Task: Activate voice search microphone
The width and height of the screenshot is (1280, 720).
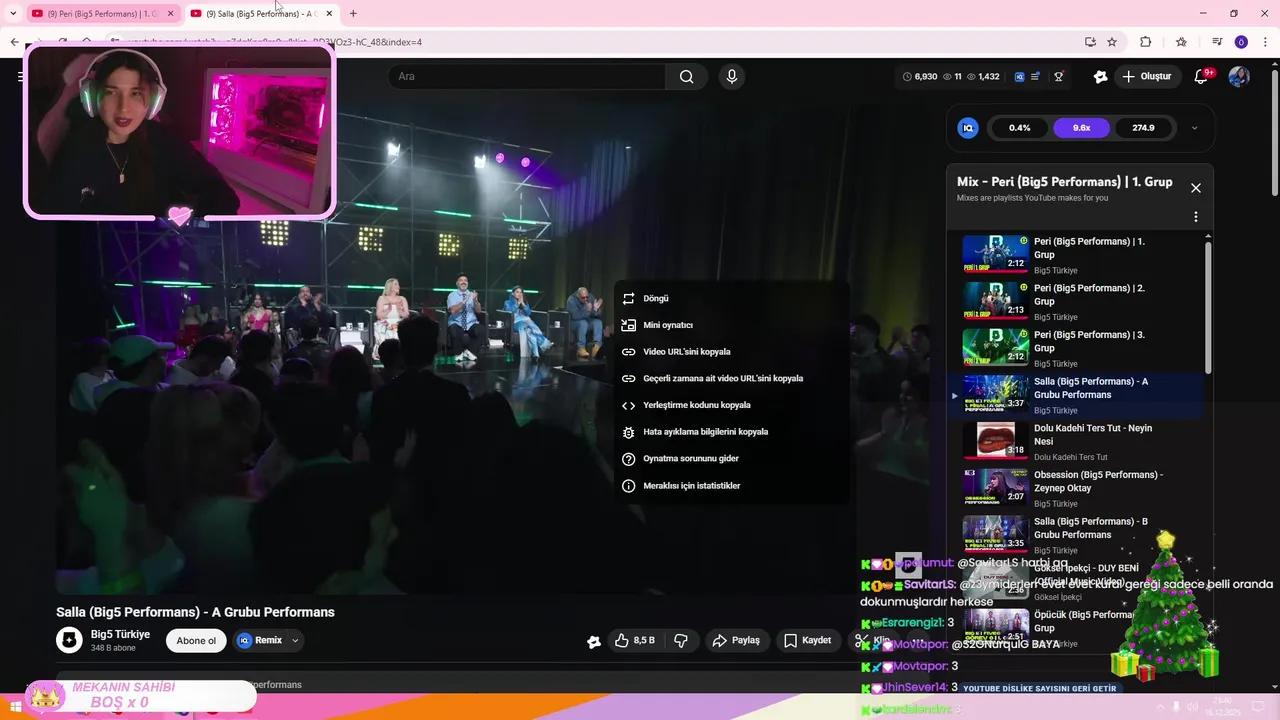Action: click(732, 77)
